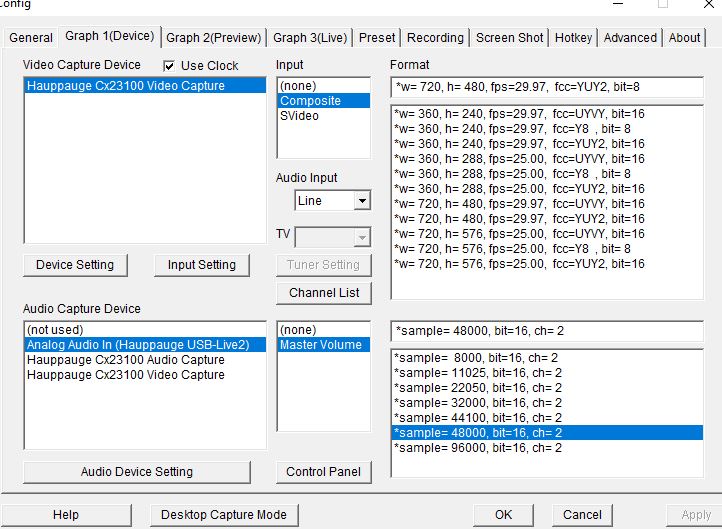Viewport: 722px width, 529px height.
Task: Select sample 44100 audio format
Action: pyautogui.click(x=547, y=418)
